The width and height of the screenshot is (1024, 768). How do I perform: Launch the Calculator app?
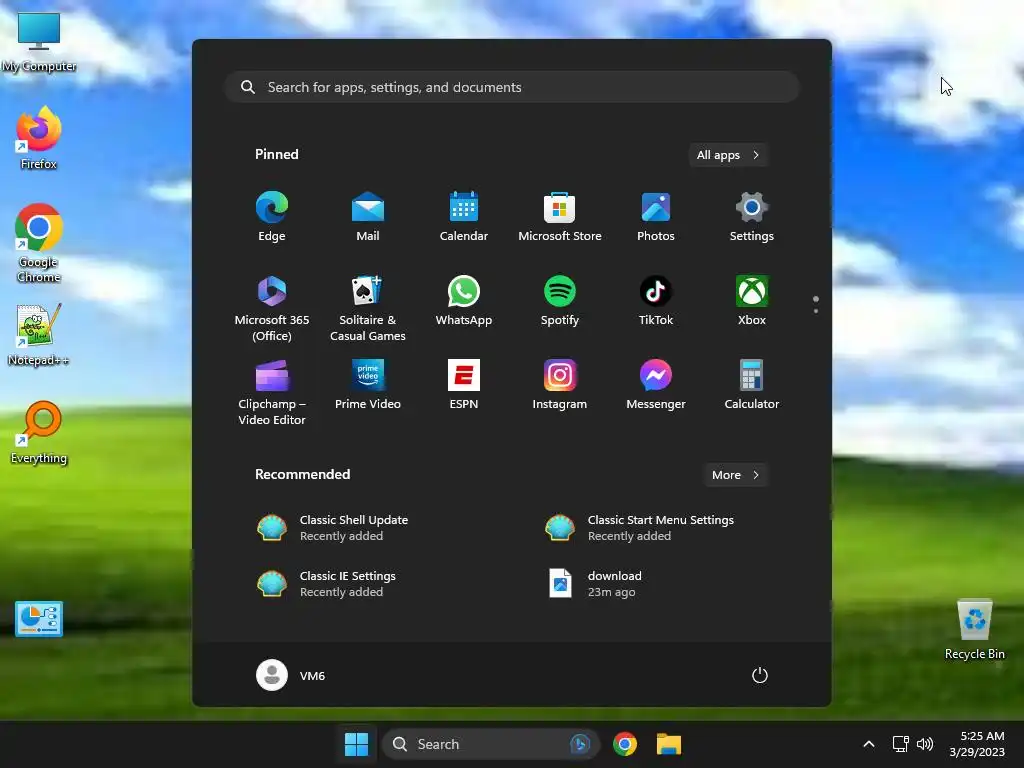[x=752, y=385]
